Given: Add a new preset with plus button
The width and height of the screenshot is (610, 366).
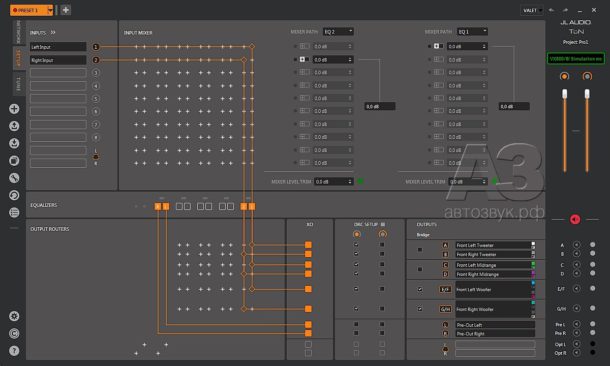Looking at the screenshot, I should click(66, 10).
